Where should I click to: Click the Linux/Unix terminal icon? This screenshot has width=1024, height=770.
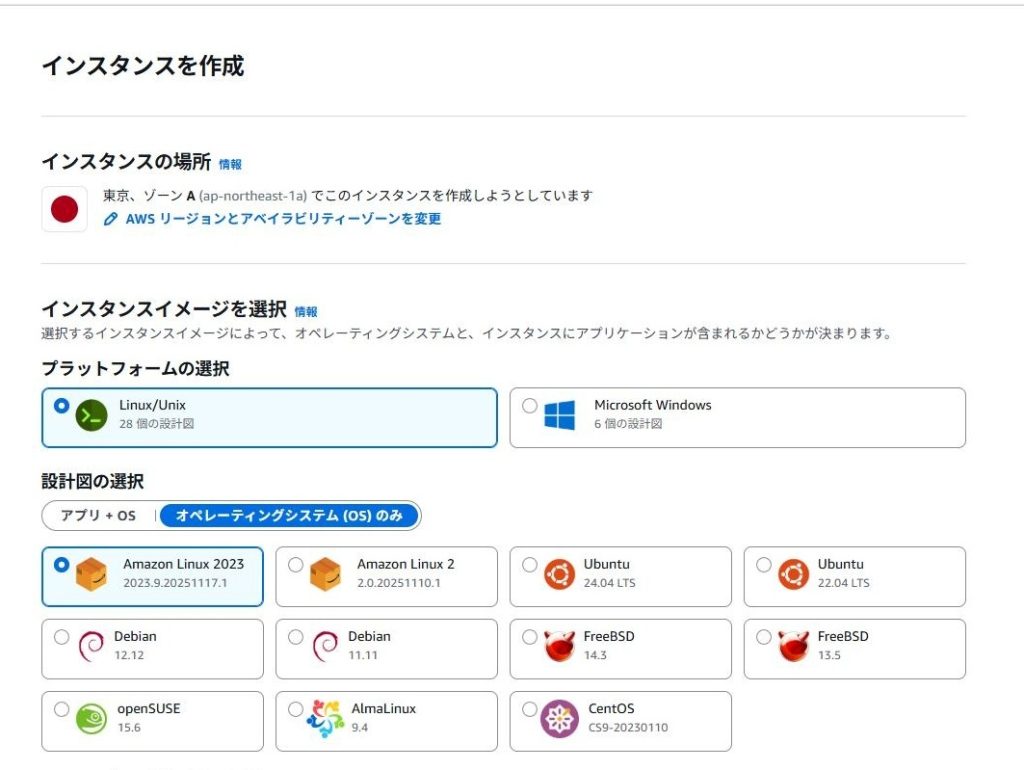91,415
